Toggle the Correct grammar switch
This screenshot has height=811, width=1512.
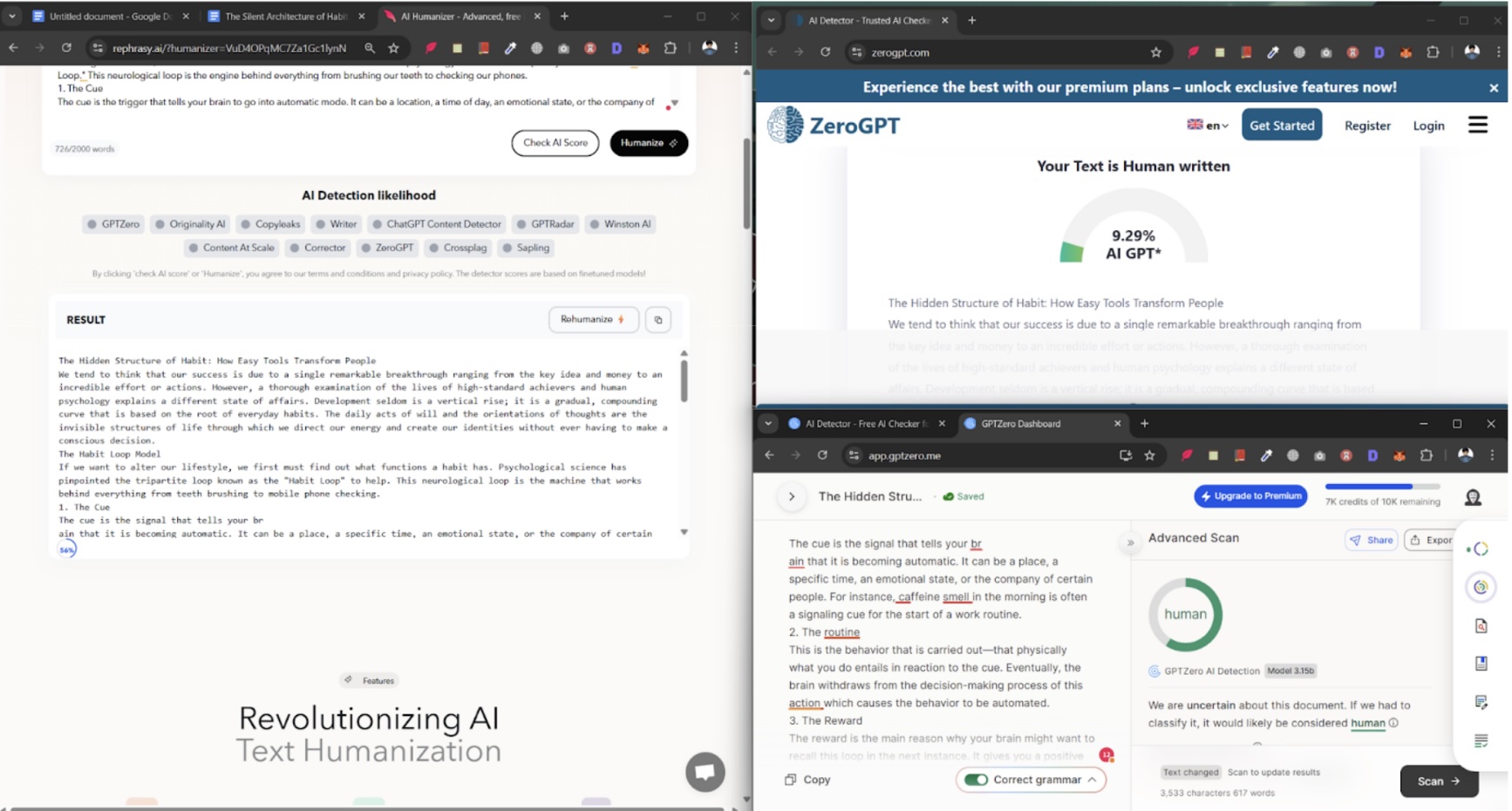coord(977,780)
